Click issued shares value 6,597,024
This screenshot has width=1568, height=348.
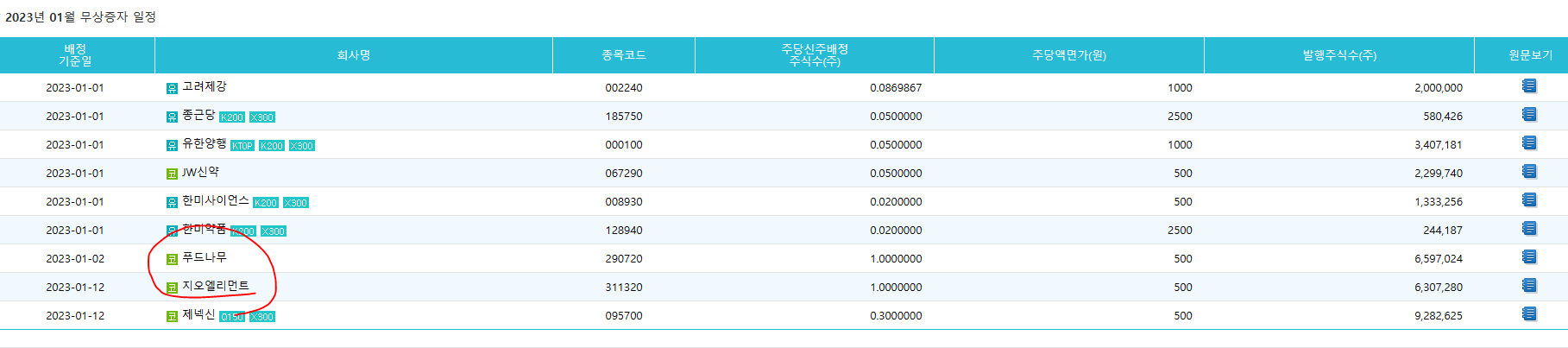(1439, 259)
